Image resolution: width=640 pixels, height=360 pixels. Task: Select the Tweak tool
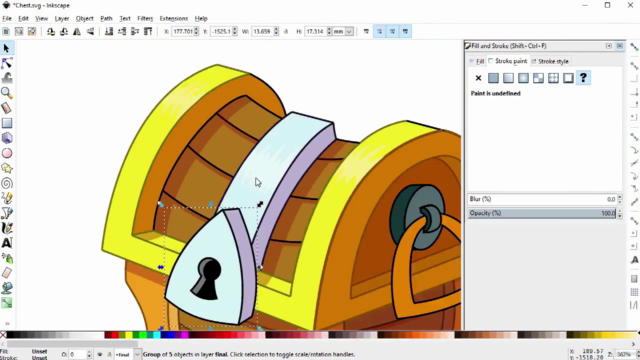(7, 78)
